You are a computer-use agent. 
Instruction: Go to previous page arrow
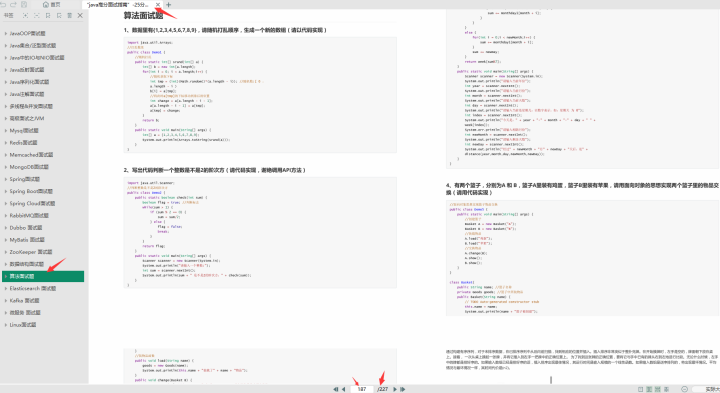pyautogui.click(x=343, y=389)
